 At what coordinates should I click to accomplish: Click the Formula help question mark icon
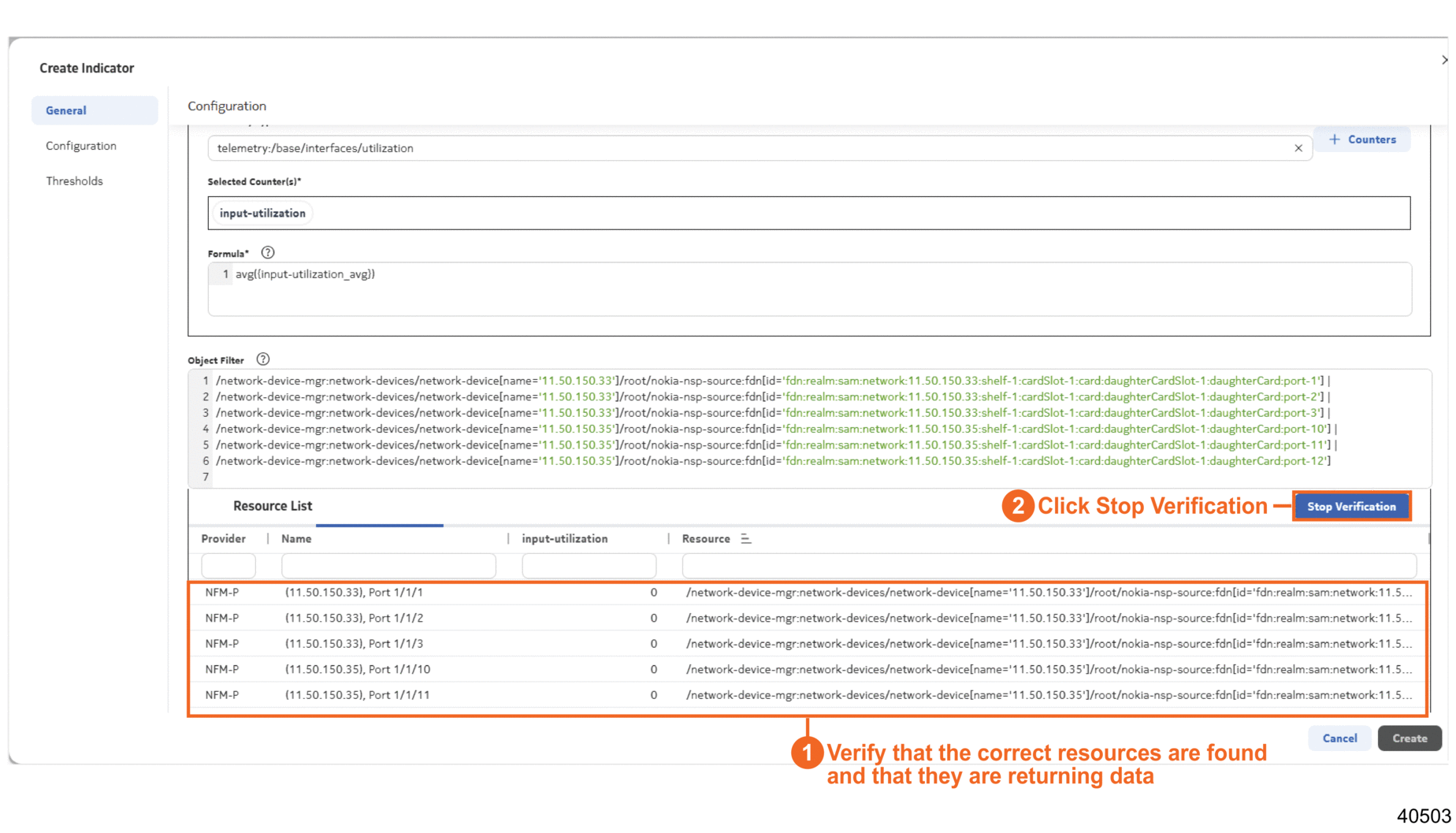coord(268,253)
